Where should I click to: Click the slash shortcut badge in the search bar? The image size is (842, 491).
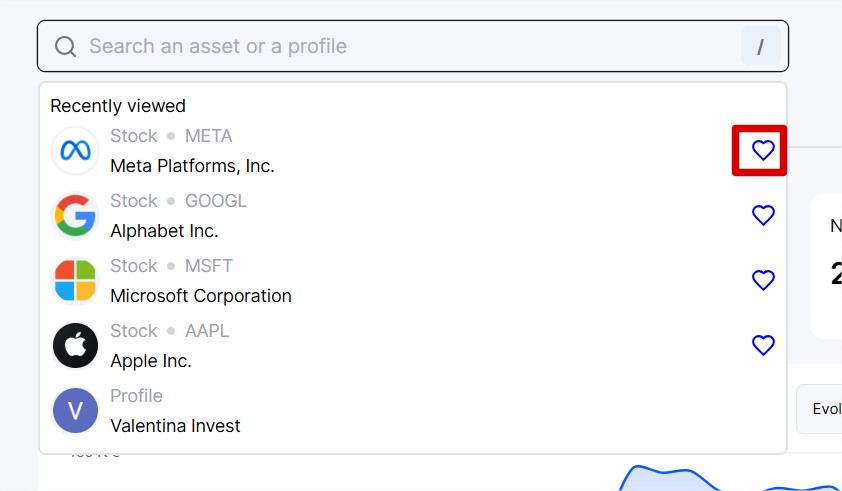click(x=760, y=47)
